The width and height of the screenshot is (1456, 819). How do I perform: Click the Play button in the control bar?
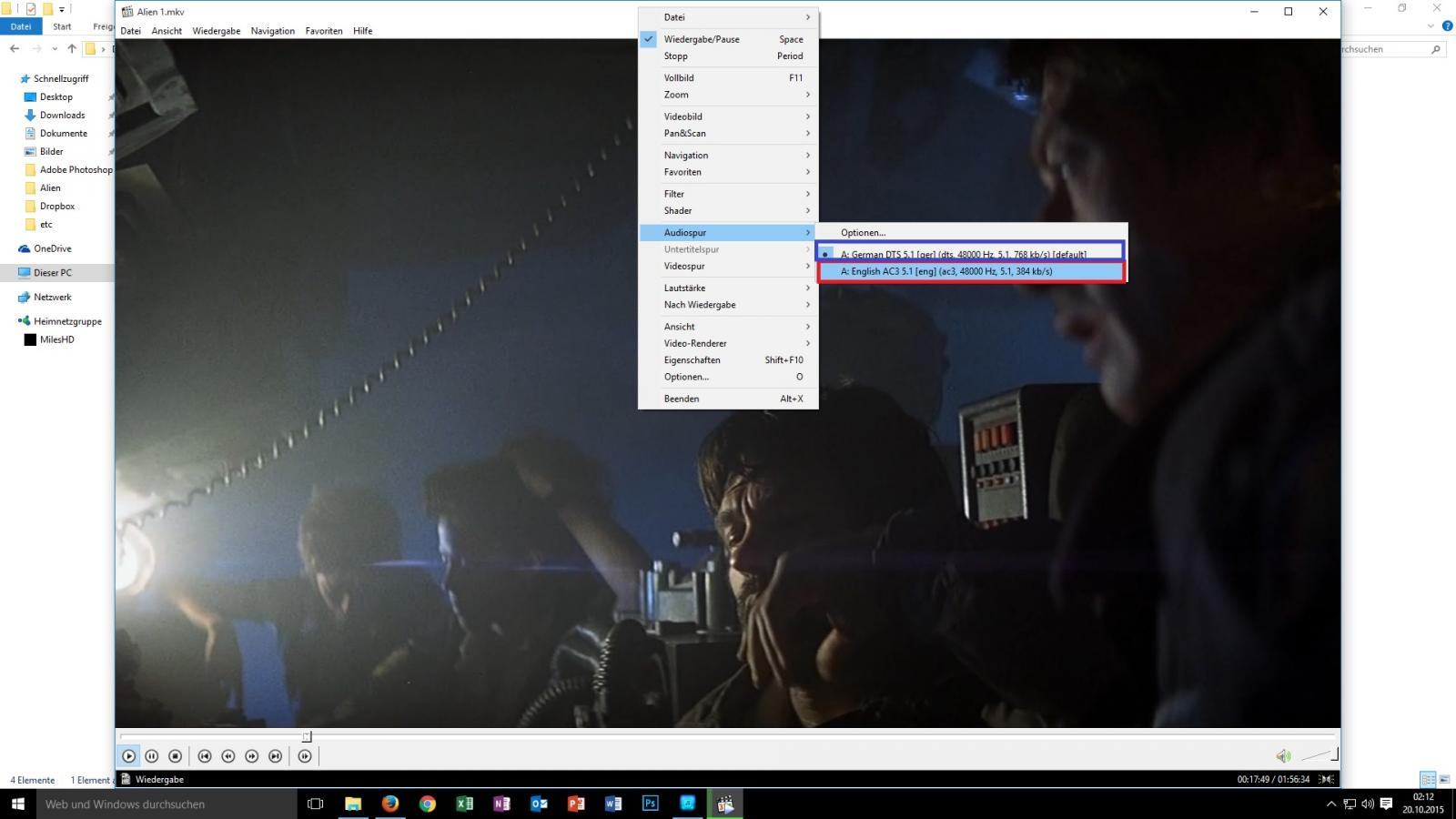(x=128, y=756)
